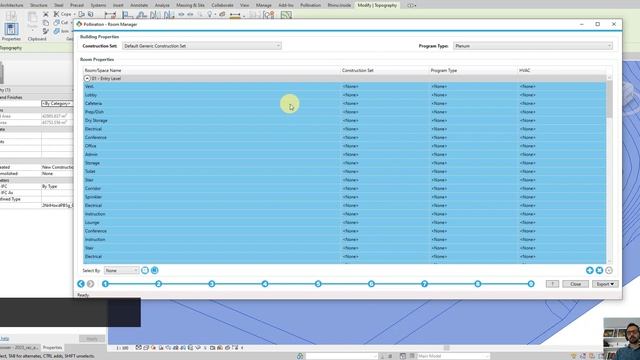This screenshot has height=360, width=640.
Task: Open the Export dropdown button
Action: point(605,284)
